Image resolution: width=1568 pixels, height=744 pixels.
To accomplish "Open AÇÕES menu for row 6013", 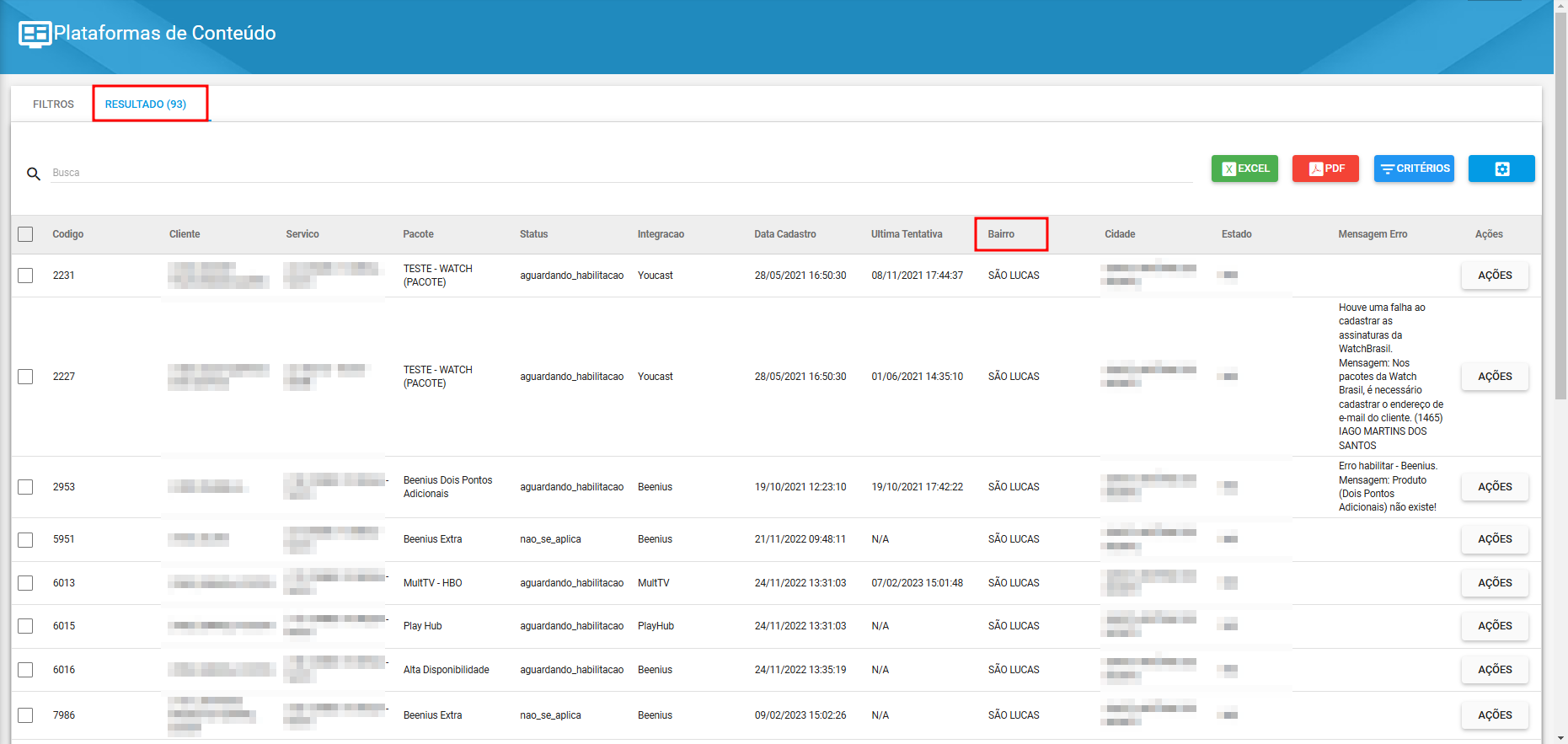I will pos(1495,583).
